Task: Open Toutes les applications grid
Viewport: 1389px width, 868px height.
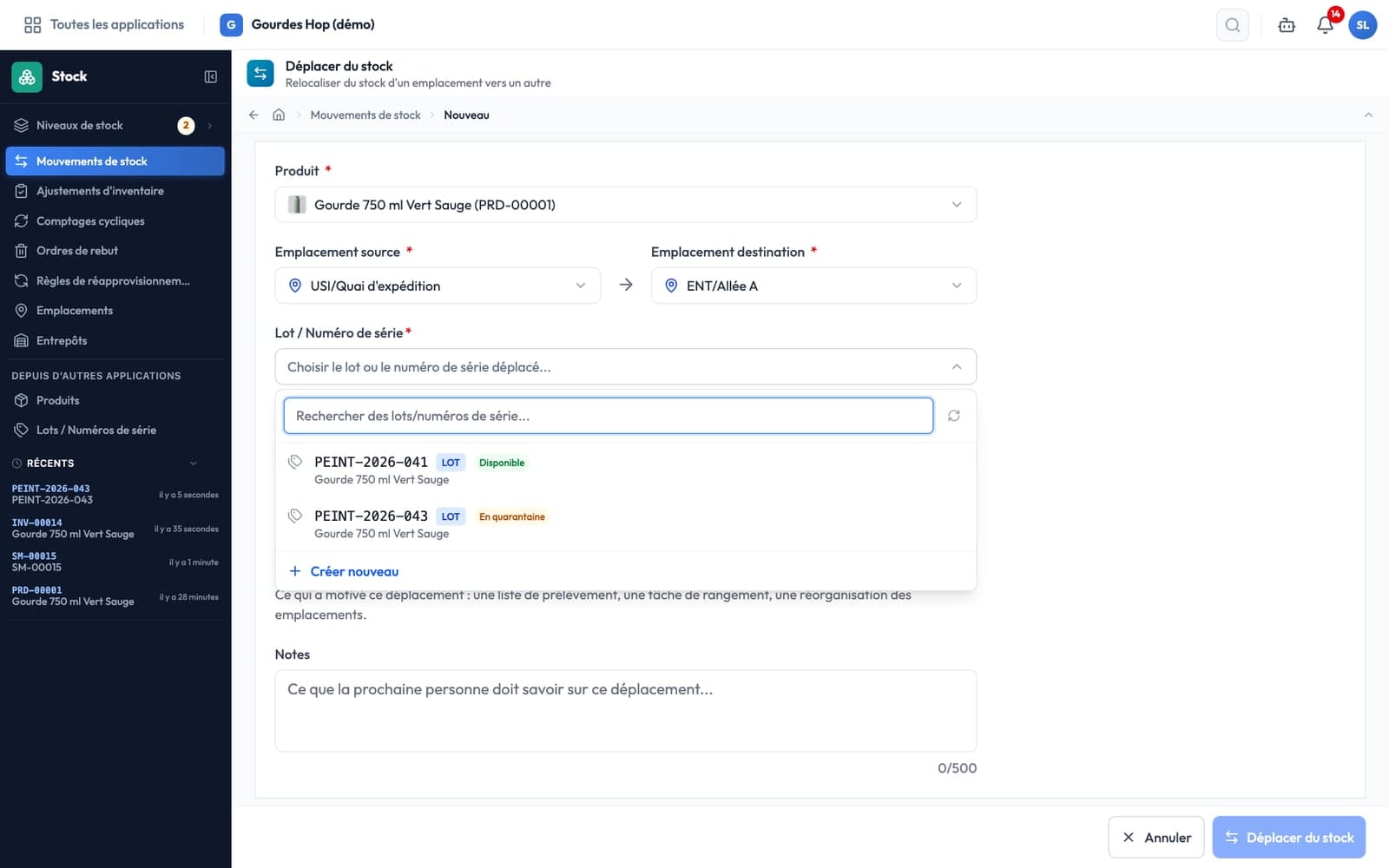Action: [104, 25]
